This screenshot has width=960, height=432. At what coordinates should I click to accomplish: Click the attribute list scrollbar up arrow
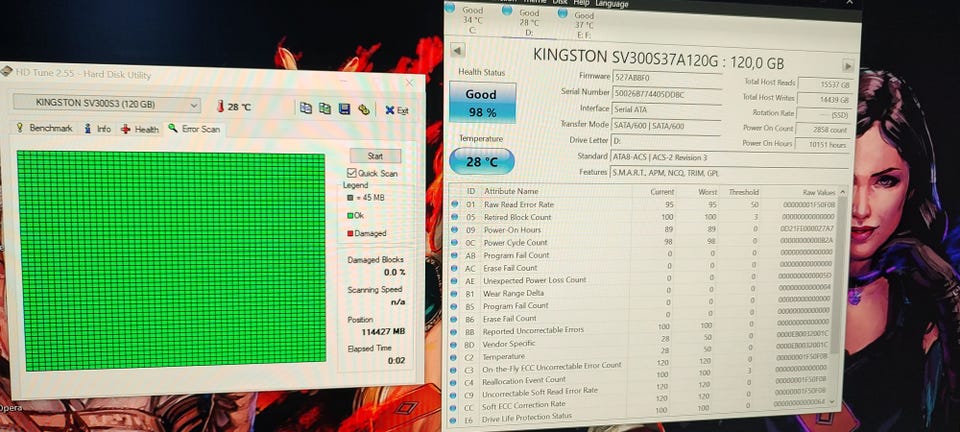pyautogui.click(x=844, y=192)
